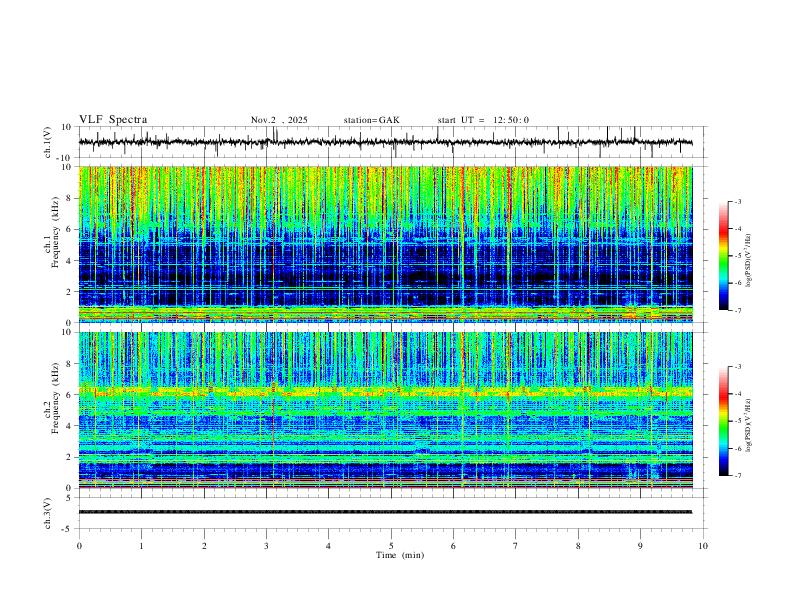Click the "5" tick of ch.3(V) axis

click(70, 498)
